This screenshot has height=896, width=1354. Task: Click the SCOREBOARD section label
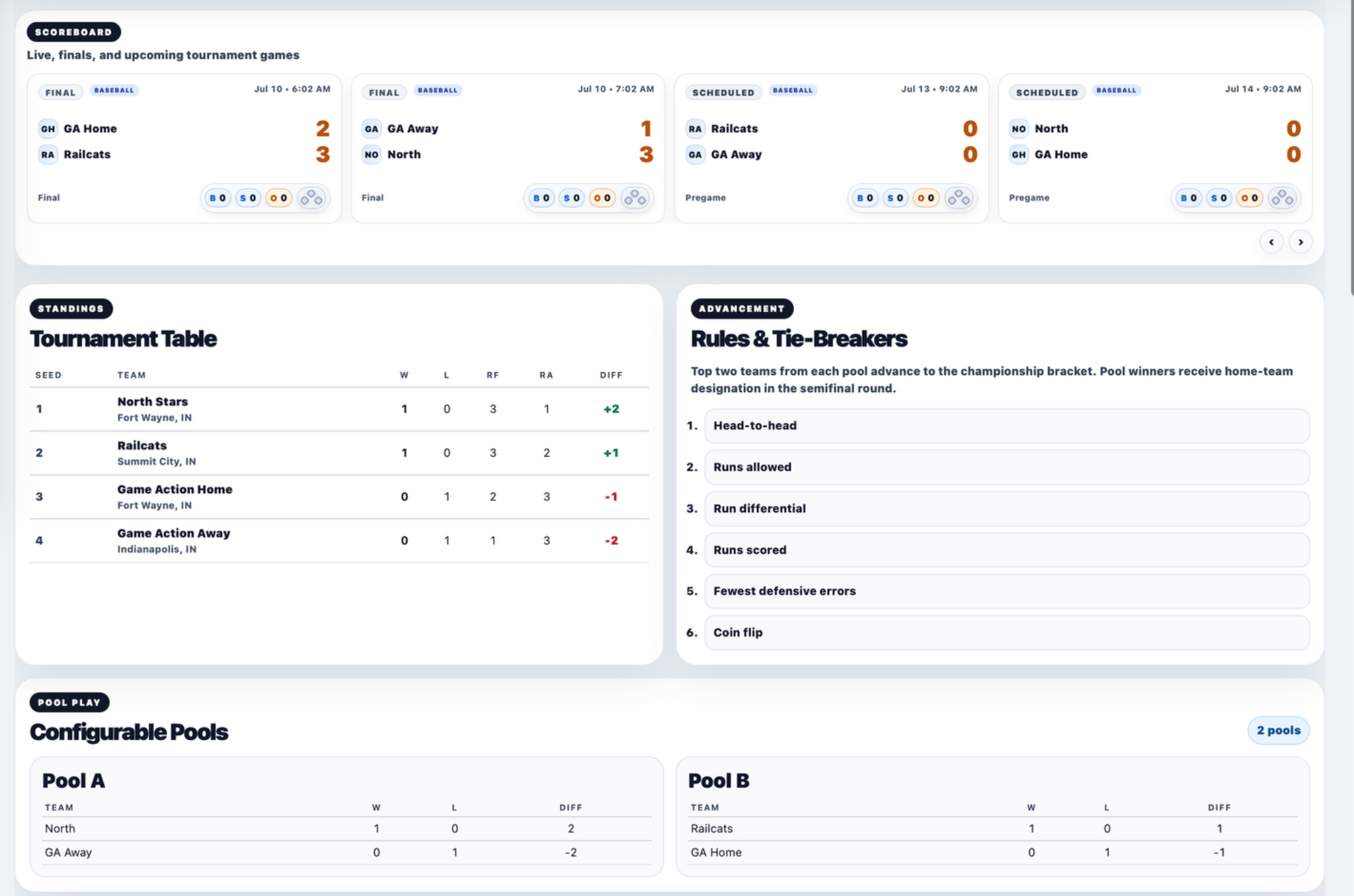[73, 32]
